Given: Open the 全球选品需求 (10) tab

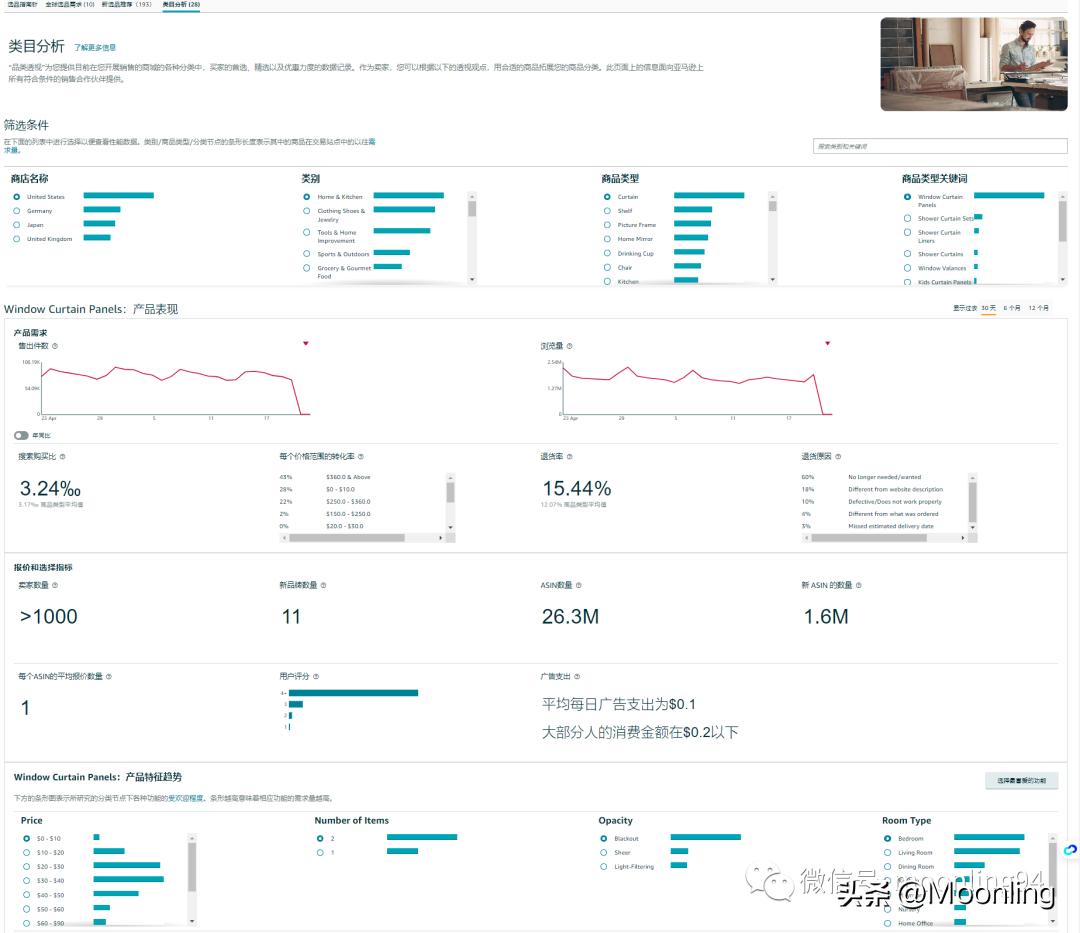Looking at the screenshot, I should coord(70,4).
